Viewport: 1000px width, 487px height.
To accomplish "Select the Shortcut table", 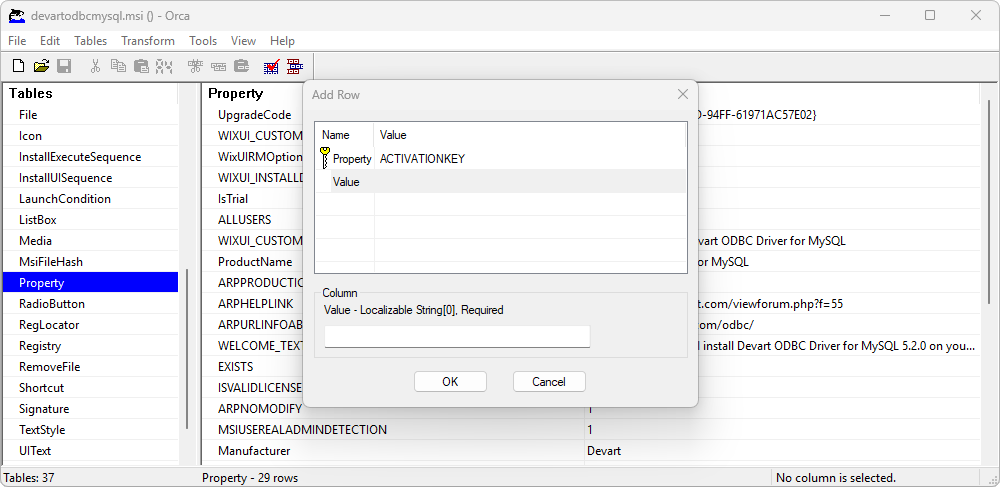I will point(91,388).
